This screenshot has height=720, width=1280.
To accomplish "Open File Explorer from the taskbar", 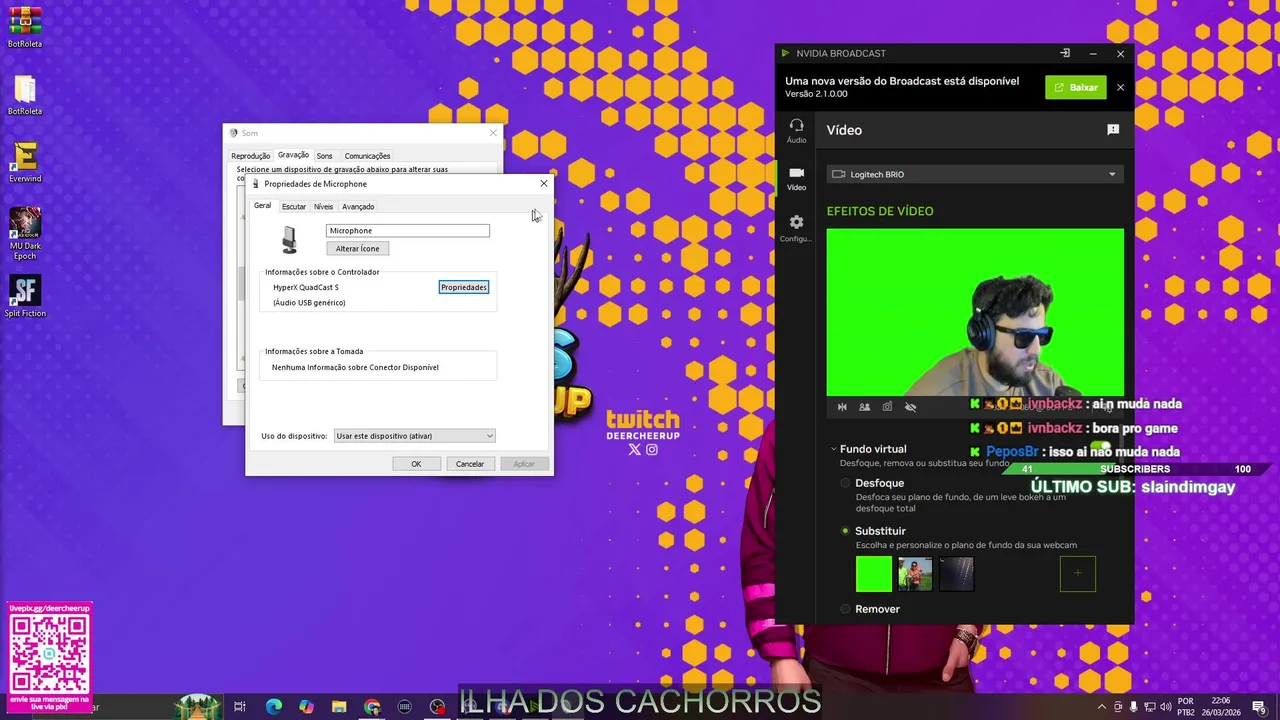I will coord(339,707).
